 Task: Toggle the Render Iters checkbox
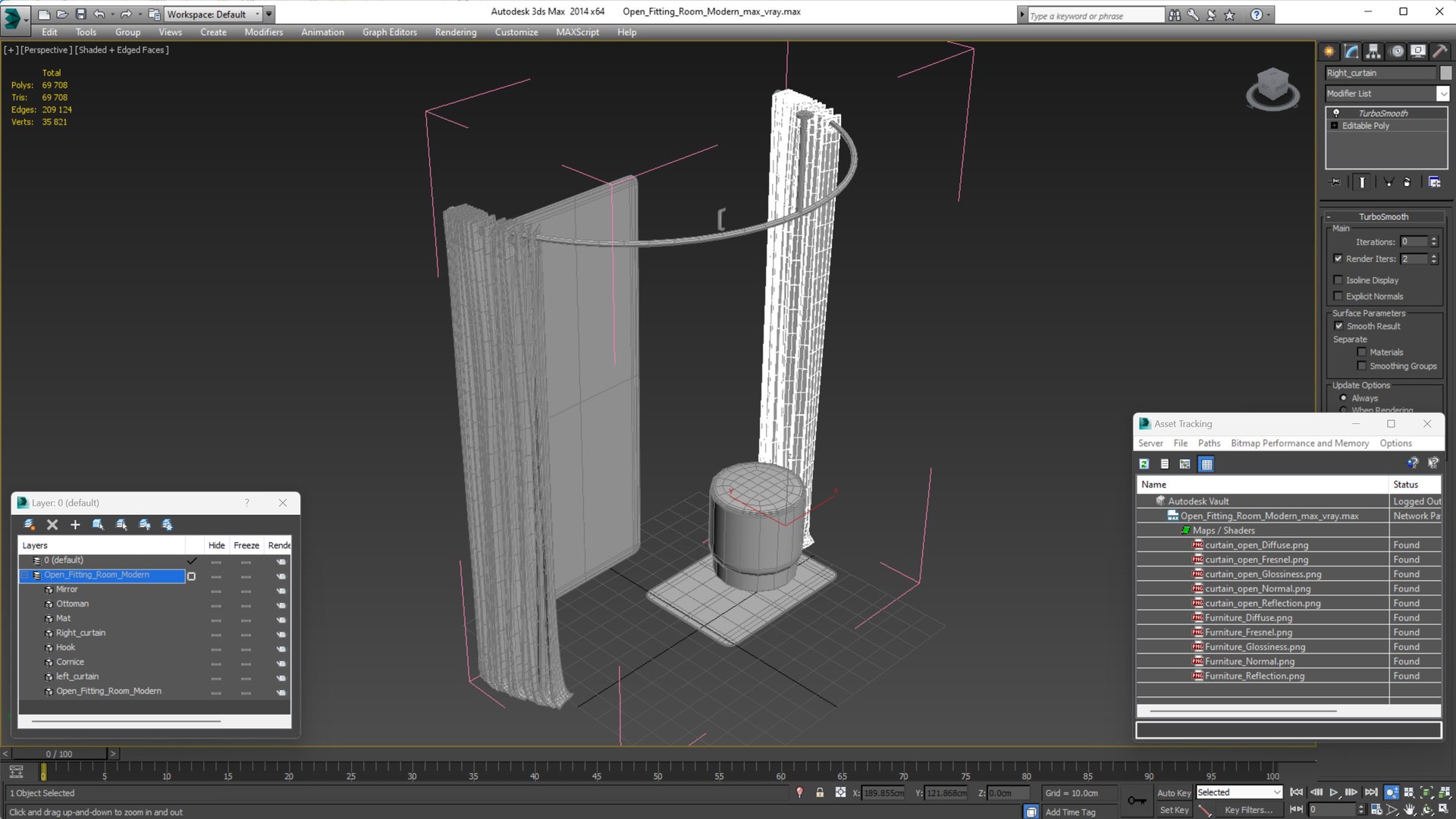pos(1338,259)
